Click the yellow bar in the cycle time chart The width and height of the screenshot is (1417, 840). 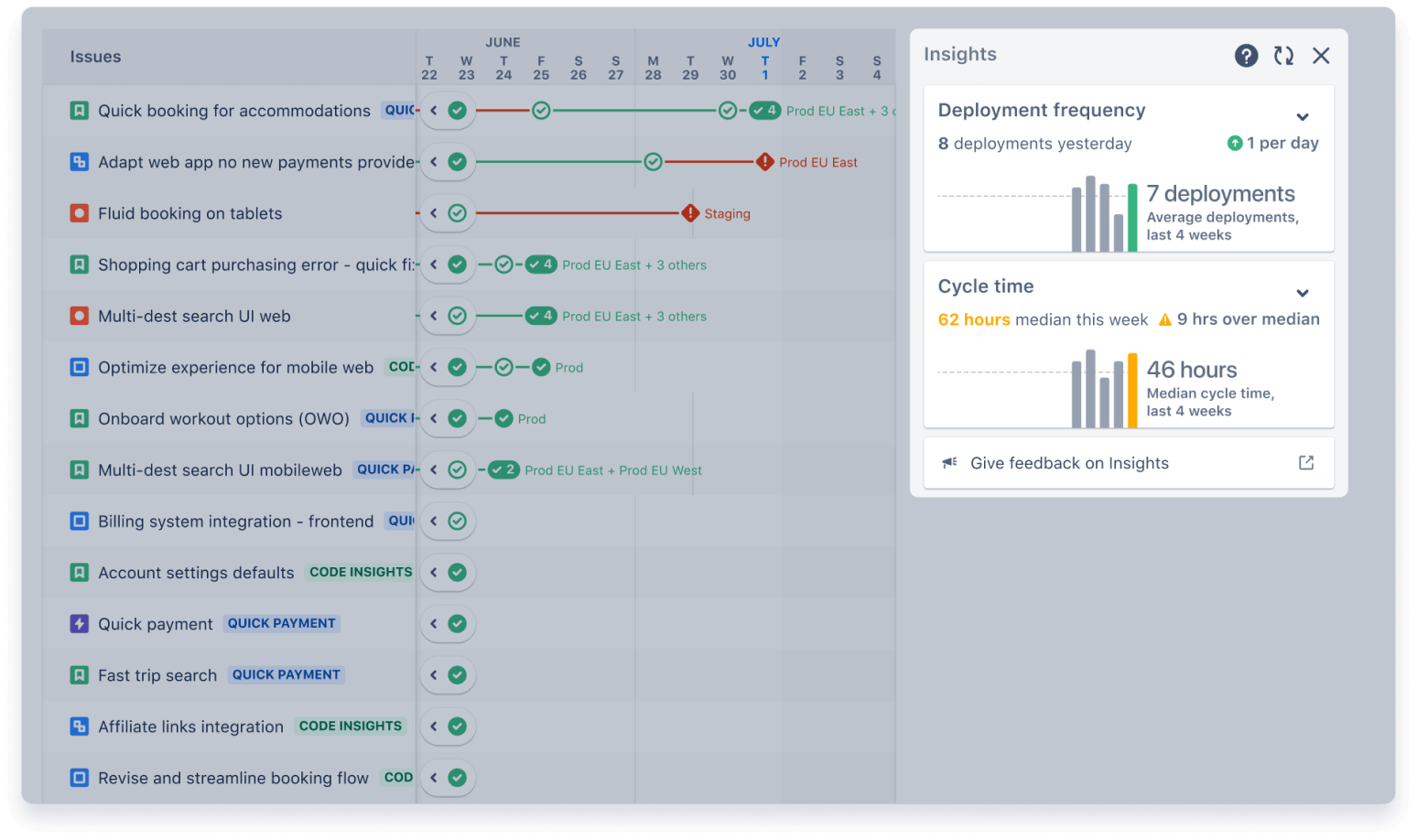pyautogui.click(x=1132, y=389)
